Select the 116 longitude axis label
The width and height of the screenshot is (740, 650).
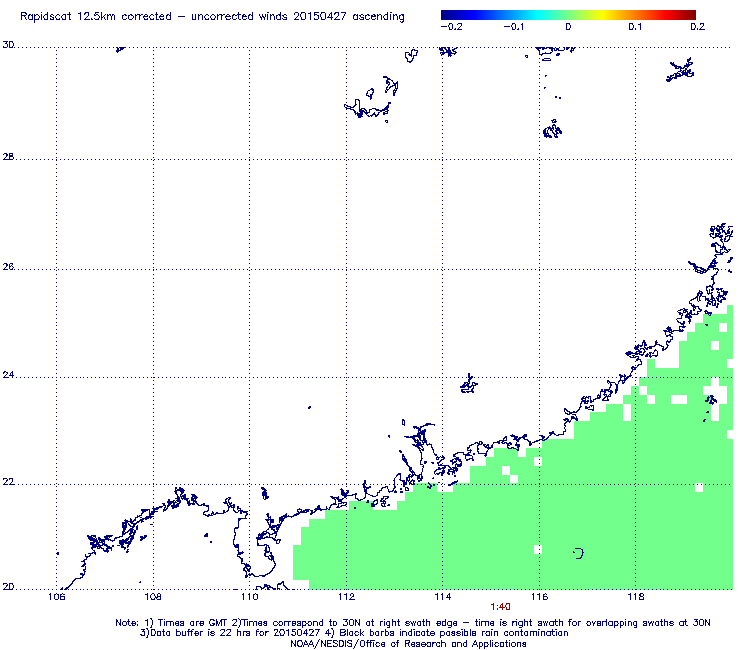click(x=539, y=597)
